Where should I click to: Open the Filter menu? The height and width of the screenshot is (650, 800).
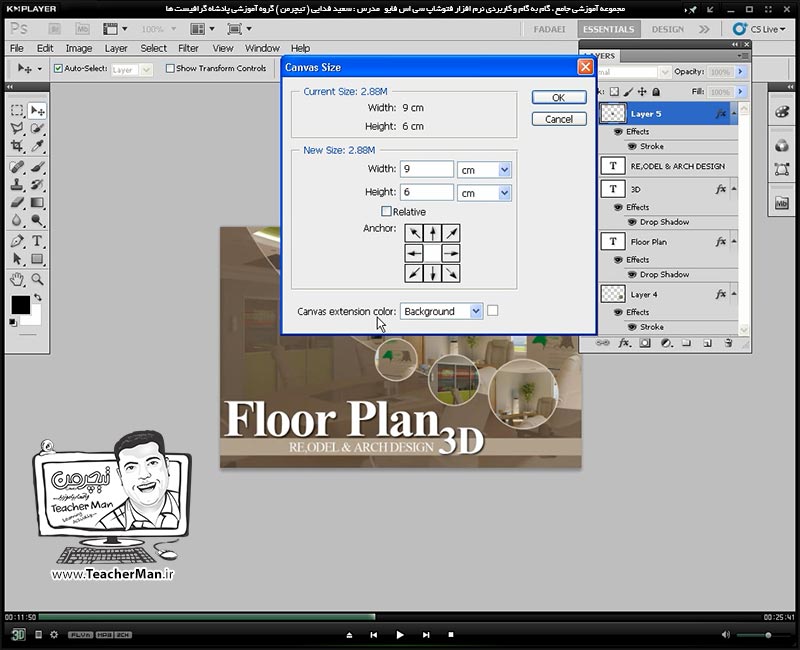188,48
